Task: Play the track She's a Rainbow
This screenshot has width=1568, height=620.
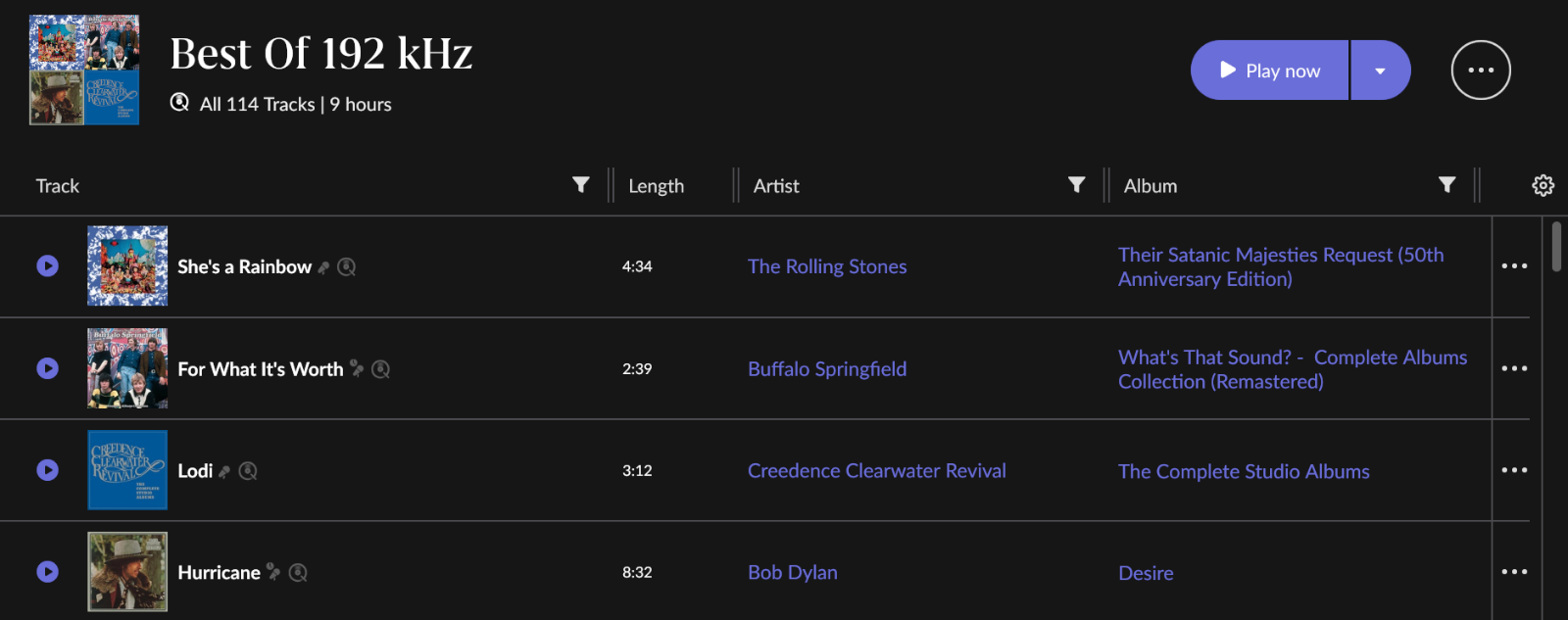Action: (47, 266)
